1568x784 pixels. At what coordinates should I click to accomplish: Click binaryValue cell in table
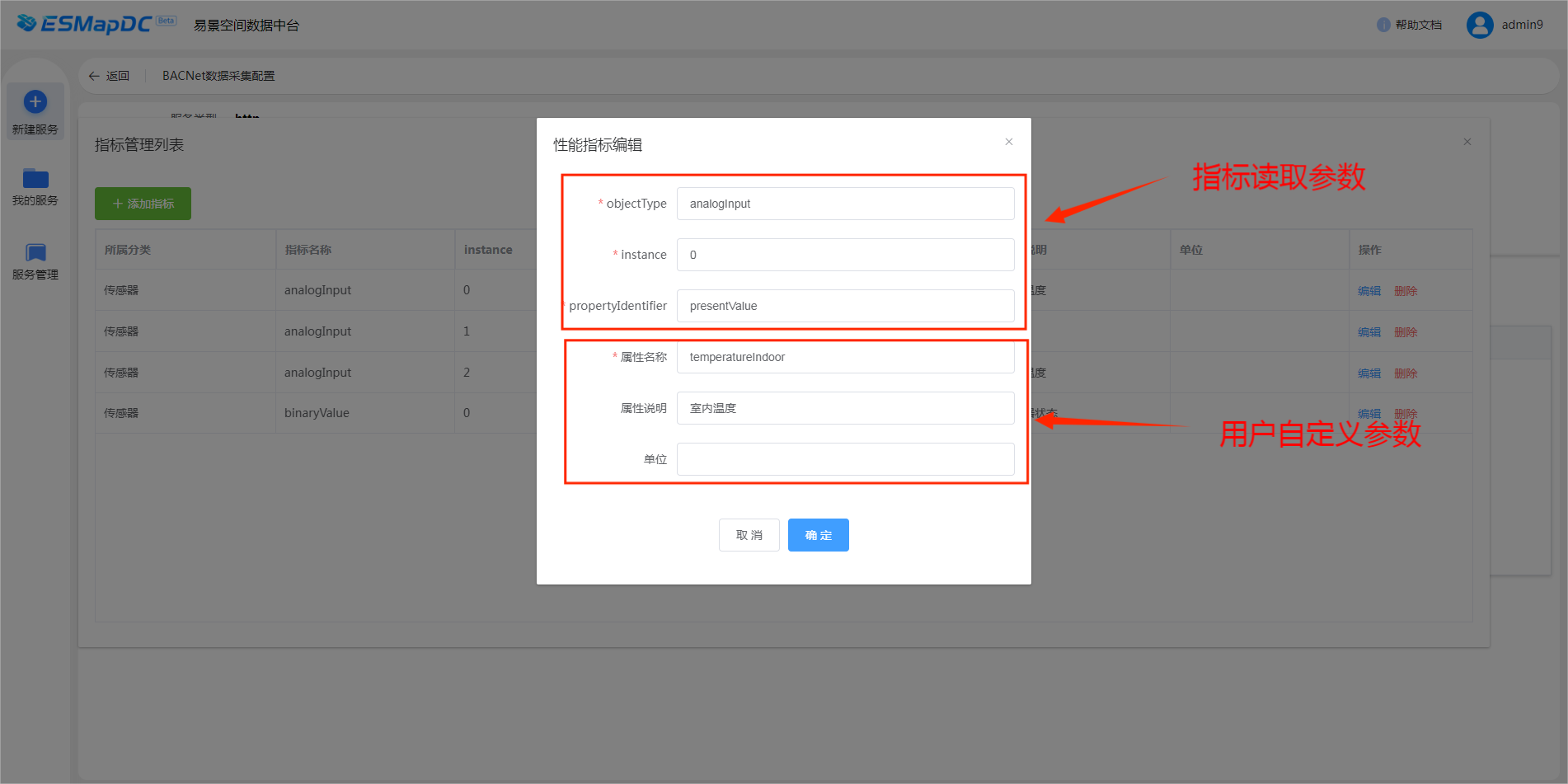click(317, 413)
